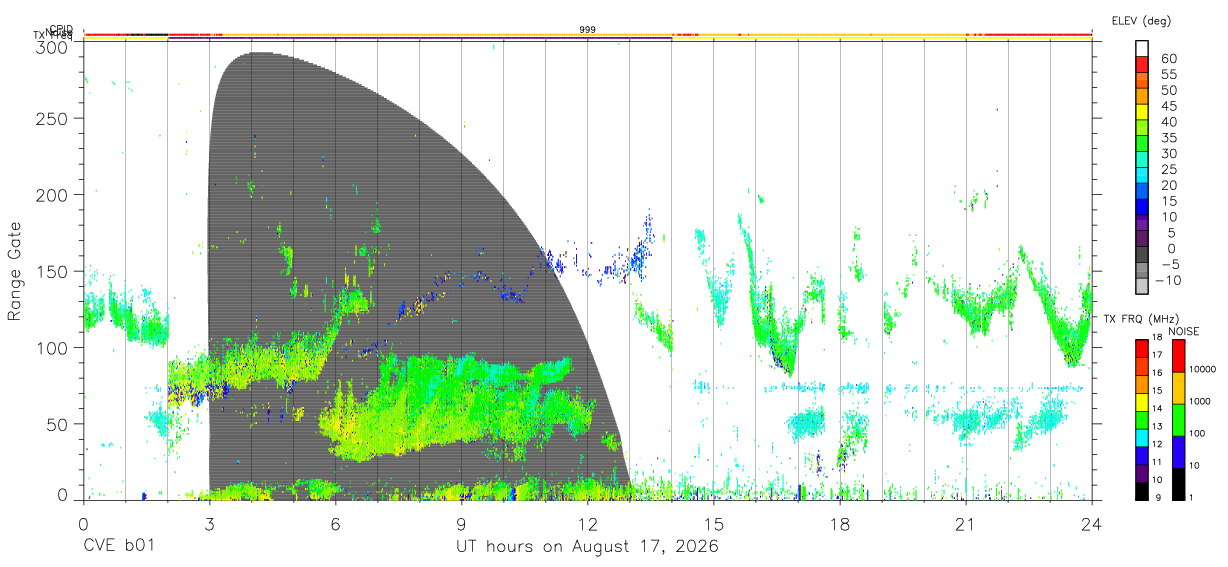This screenshot has height=567, width=1228.
Task: Select the green segment of NOISE color bar
Action: [1177, 420]
